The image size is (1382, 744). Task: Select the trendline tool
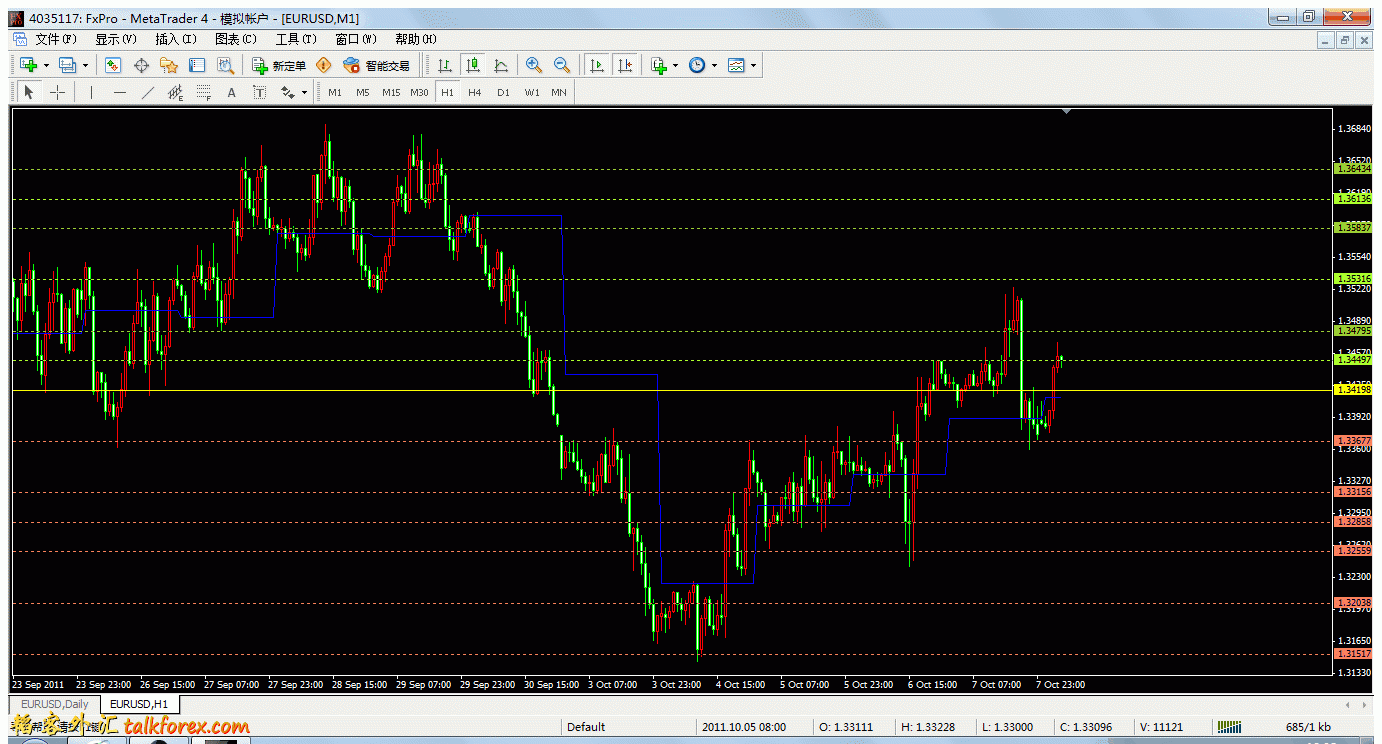[148, 92]
